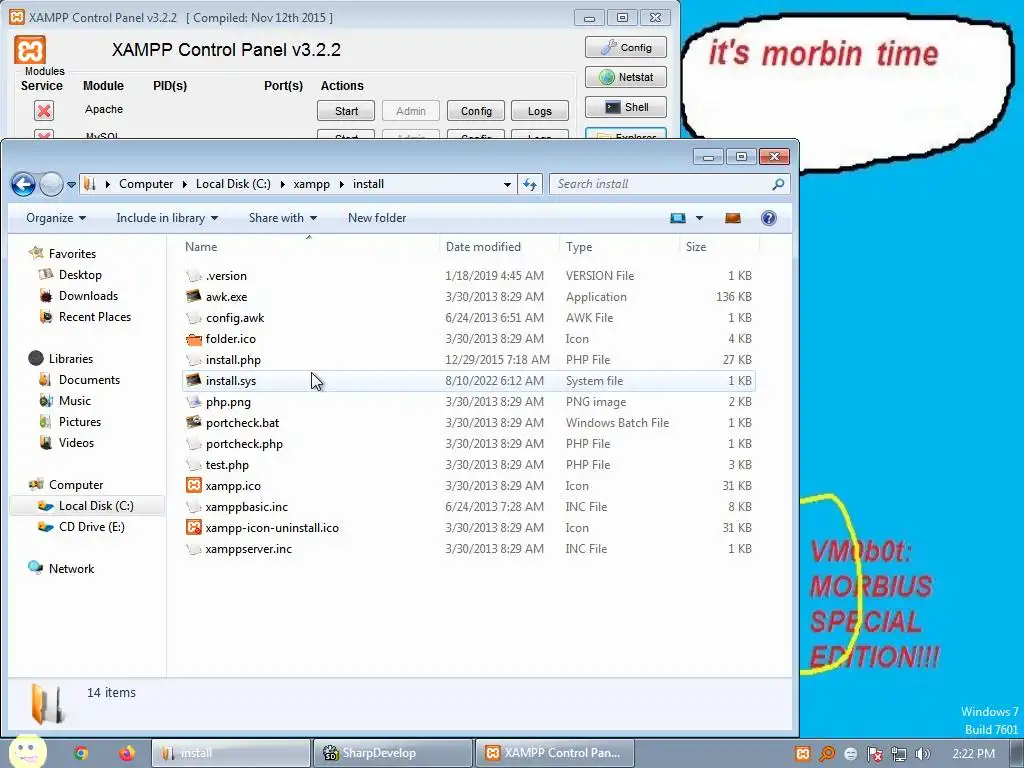1024x768 pixels.
Task: Open recent locations dropdown arrow
Action: click(x=71, y=185)
